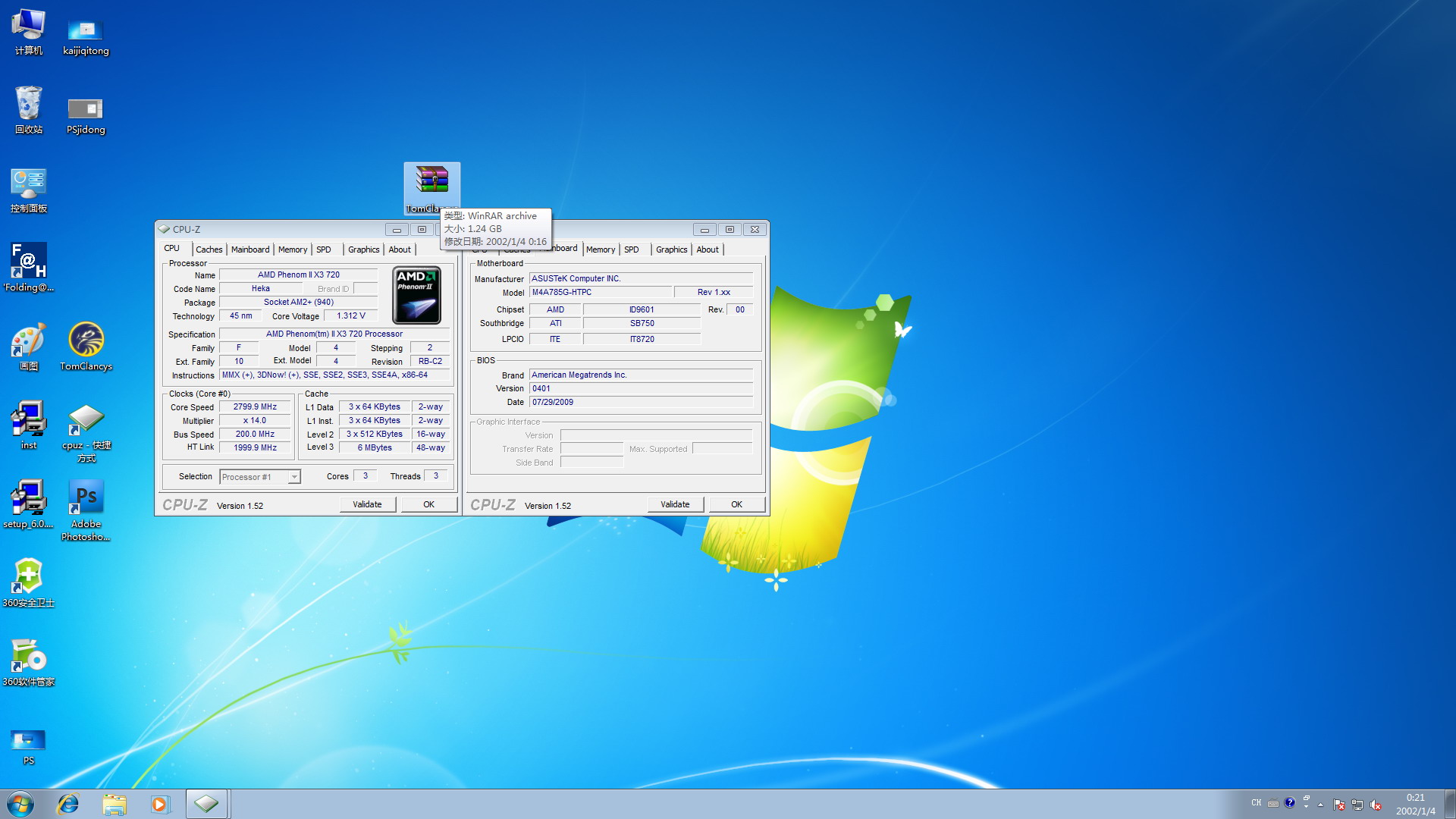Expand the Processor #1 selection dropdown

tap(294, 477)
